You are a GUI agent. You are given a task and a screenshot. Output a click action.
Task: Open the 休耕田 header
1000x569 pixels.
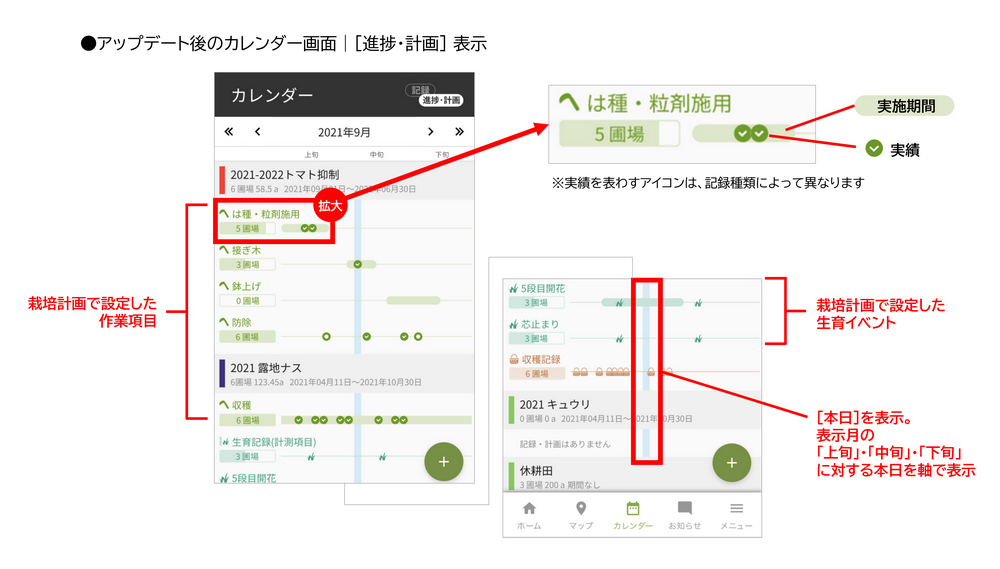click(x=632, y=476)
